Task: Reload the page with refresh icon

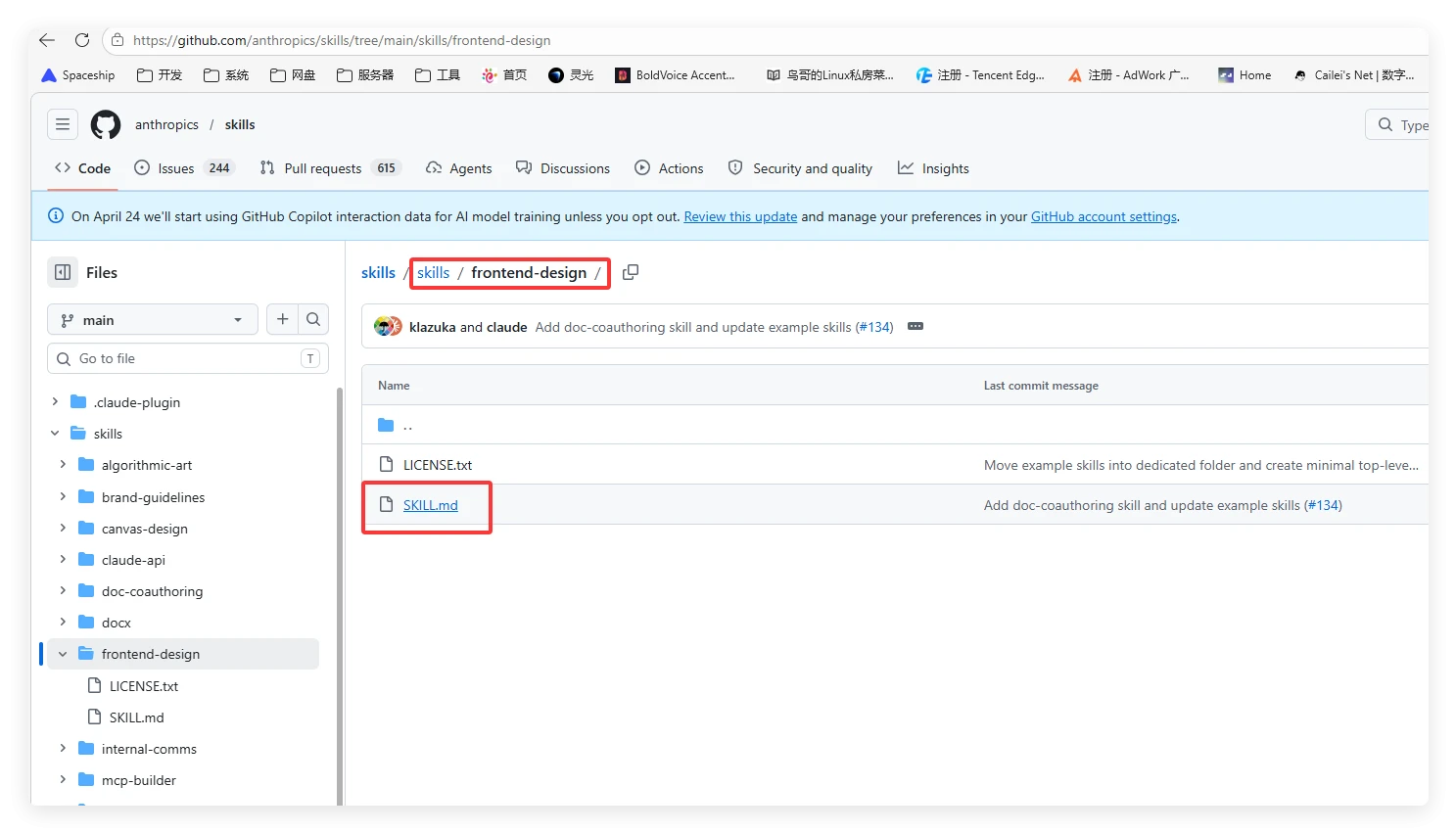Action: 82,40
